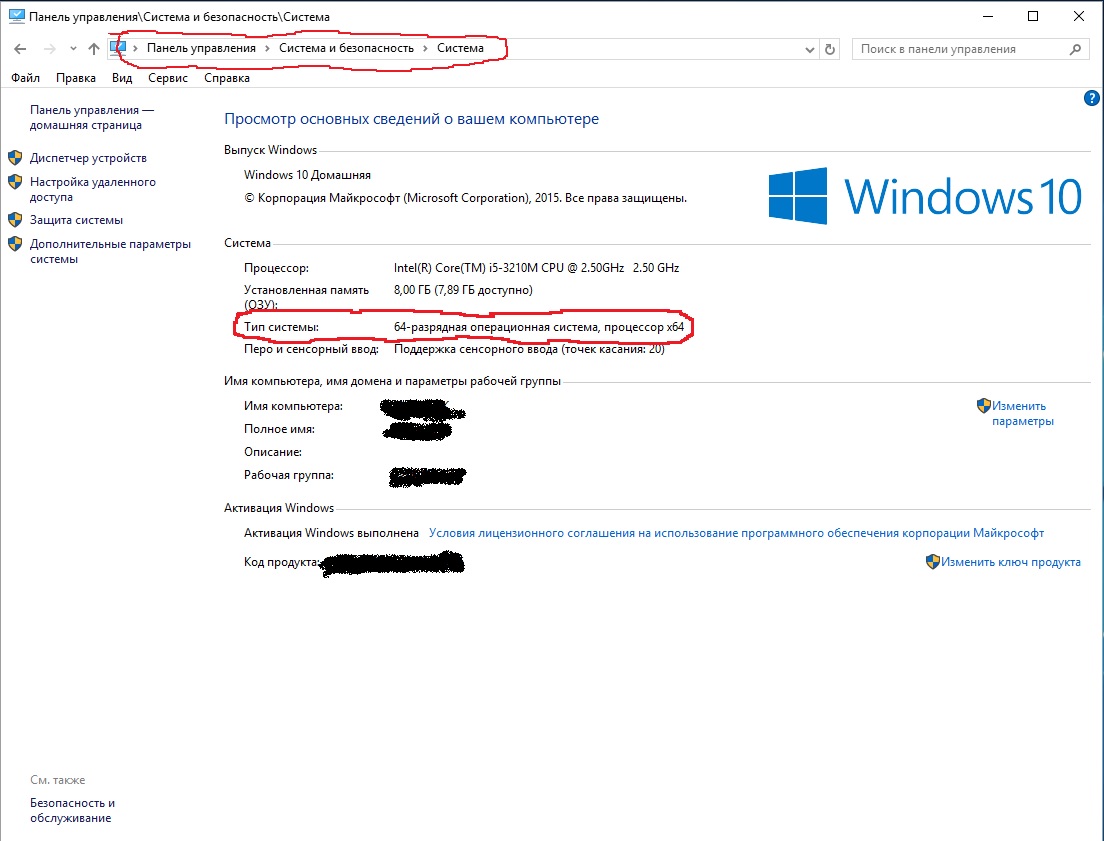
Task: Expand chevron after 'Панель управления' breadcrumb
Action: (x=268, y=49)
